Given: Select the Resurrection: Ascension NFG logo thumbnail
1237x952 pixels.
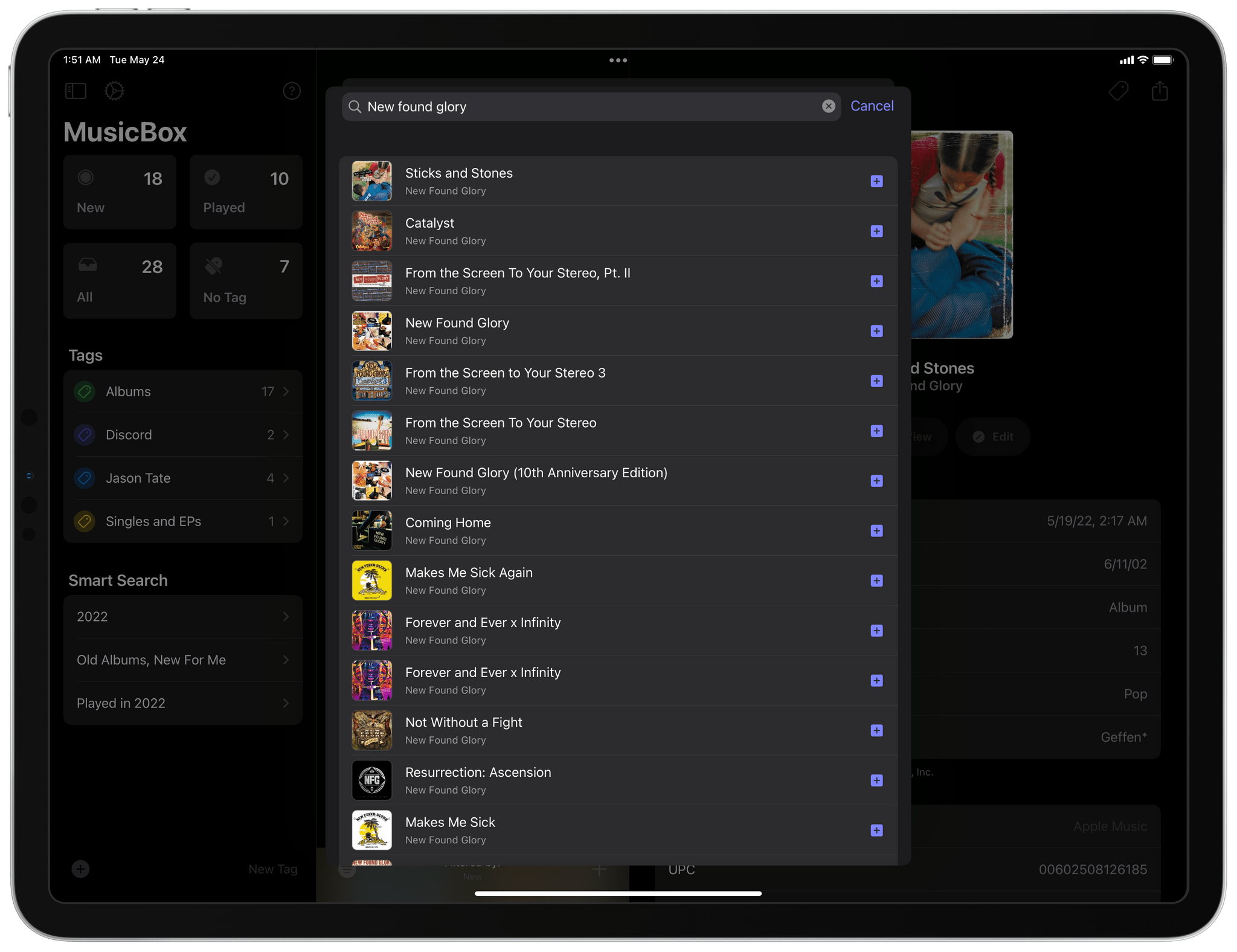Looking at the screenshot, I should [x=371, y=780].
